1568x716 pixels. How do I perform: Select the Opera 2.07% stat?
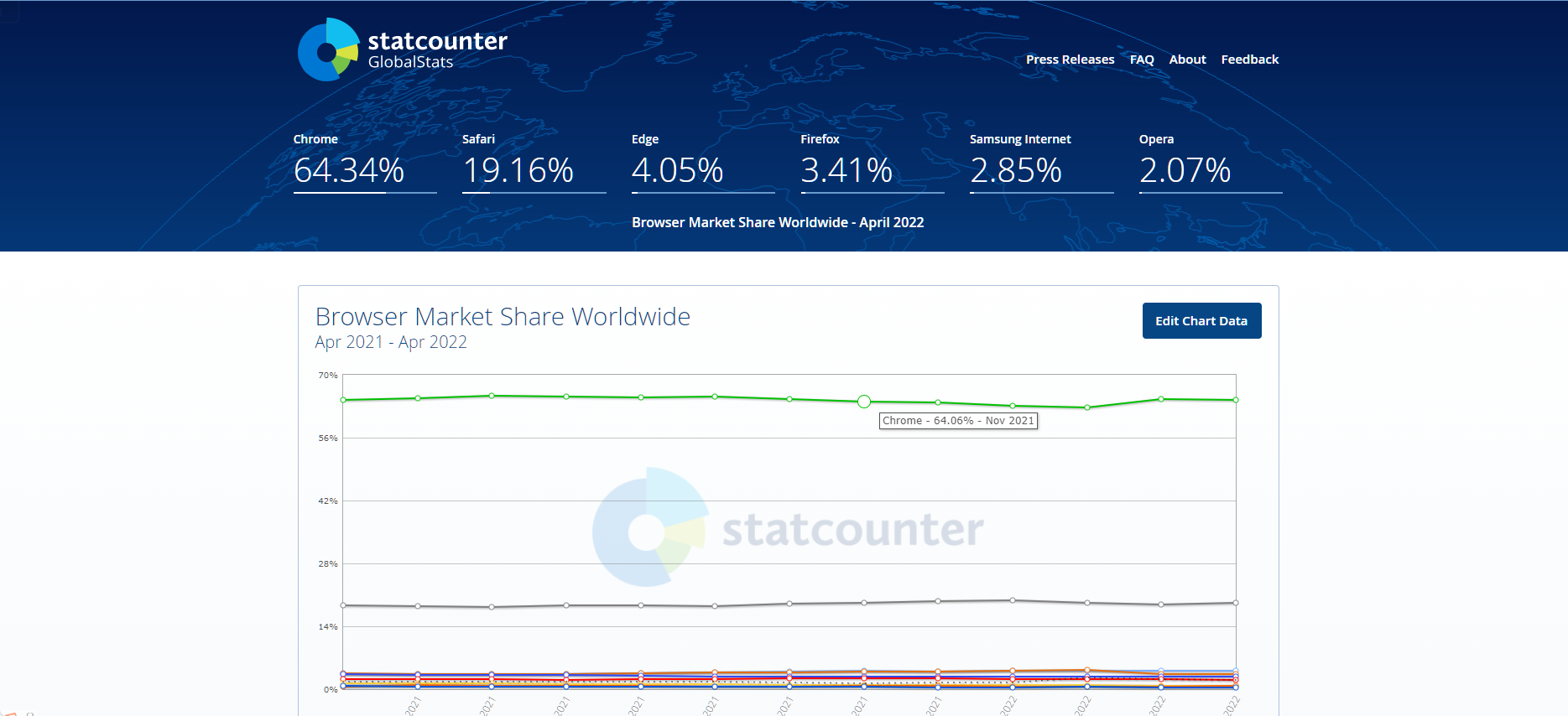(x=1185, y=170)
